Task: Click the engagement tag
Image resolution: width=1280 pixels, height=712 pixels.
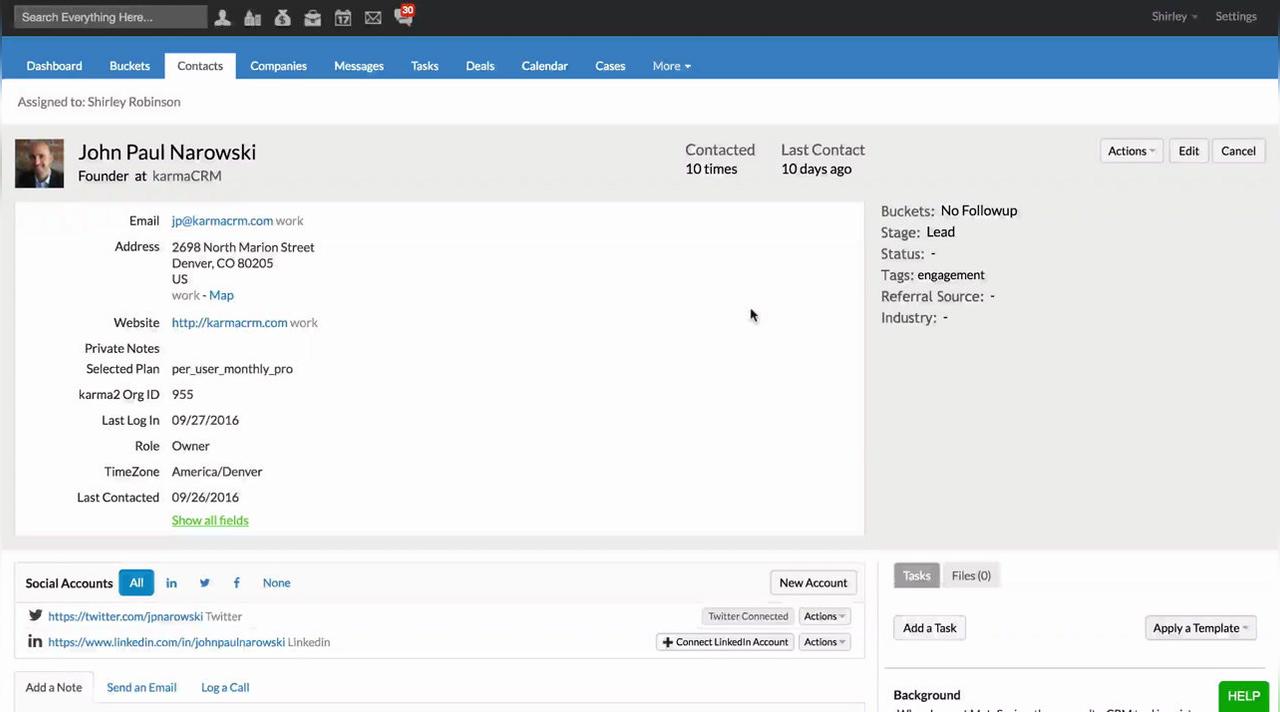Action: click(951, 275)
